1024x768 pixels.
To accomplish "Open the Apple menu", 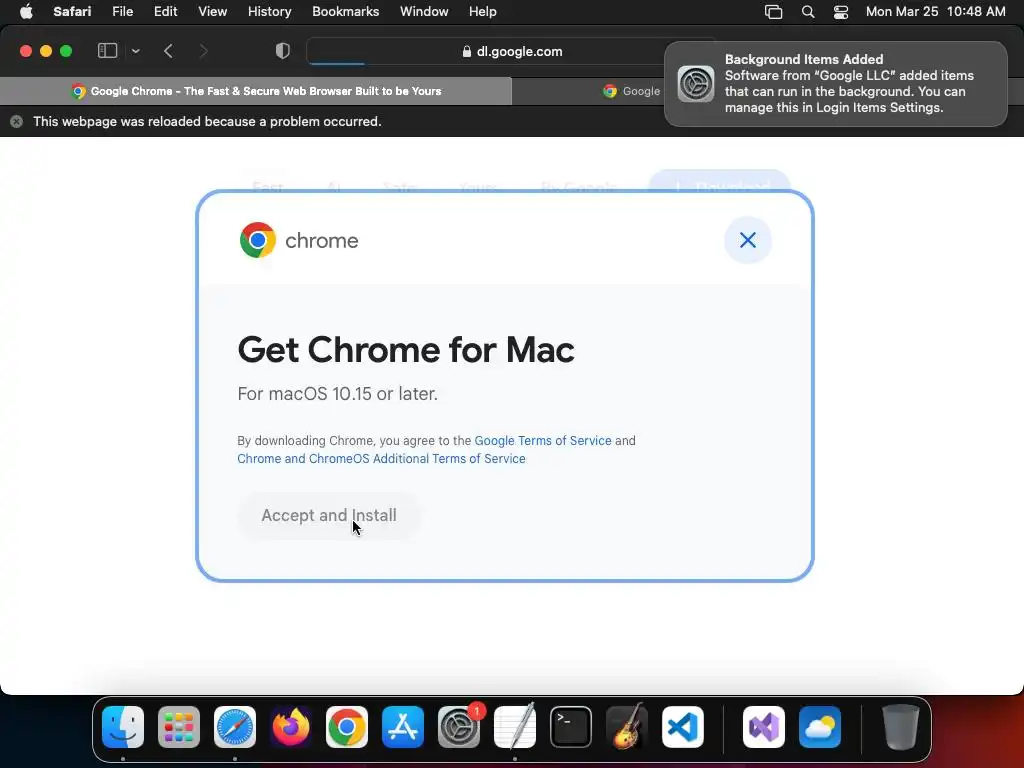I will pyautogui.click(x=26, y=12).
